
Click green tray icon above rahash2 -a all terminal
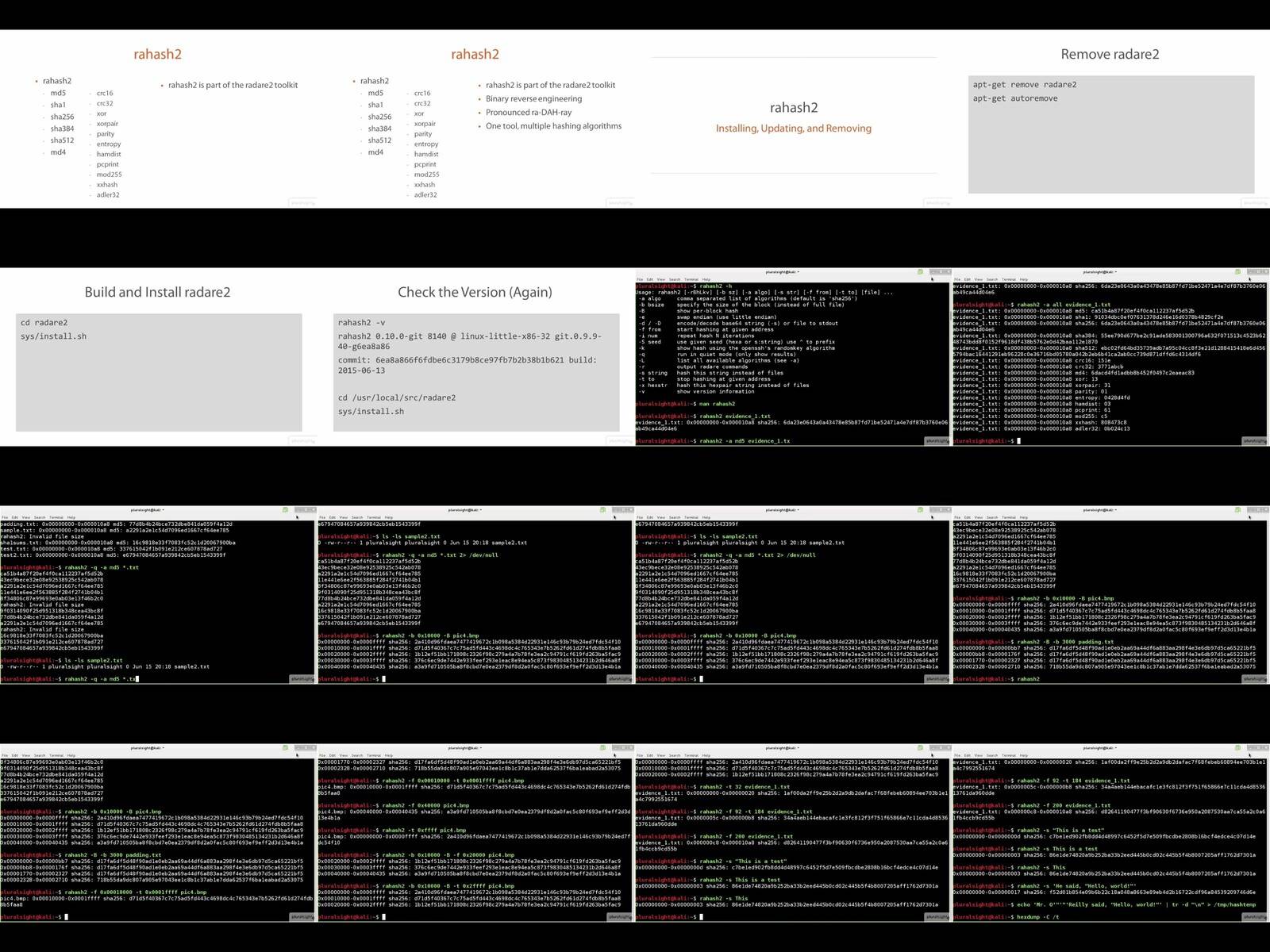pos(1237,272)
